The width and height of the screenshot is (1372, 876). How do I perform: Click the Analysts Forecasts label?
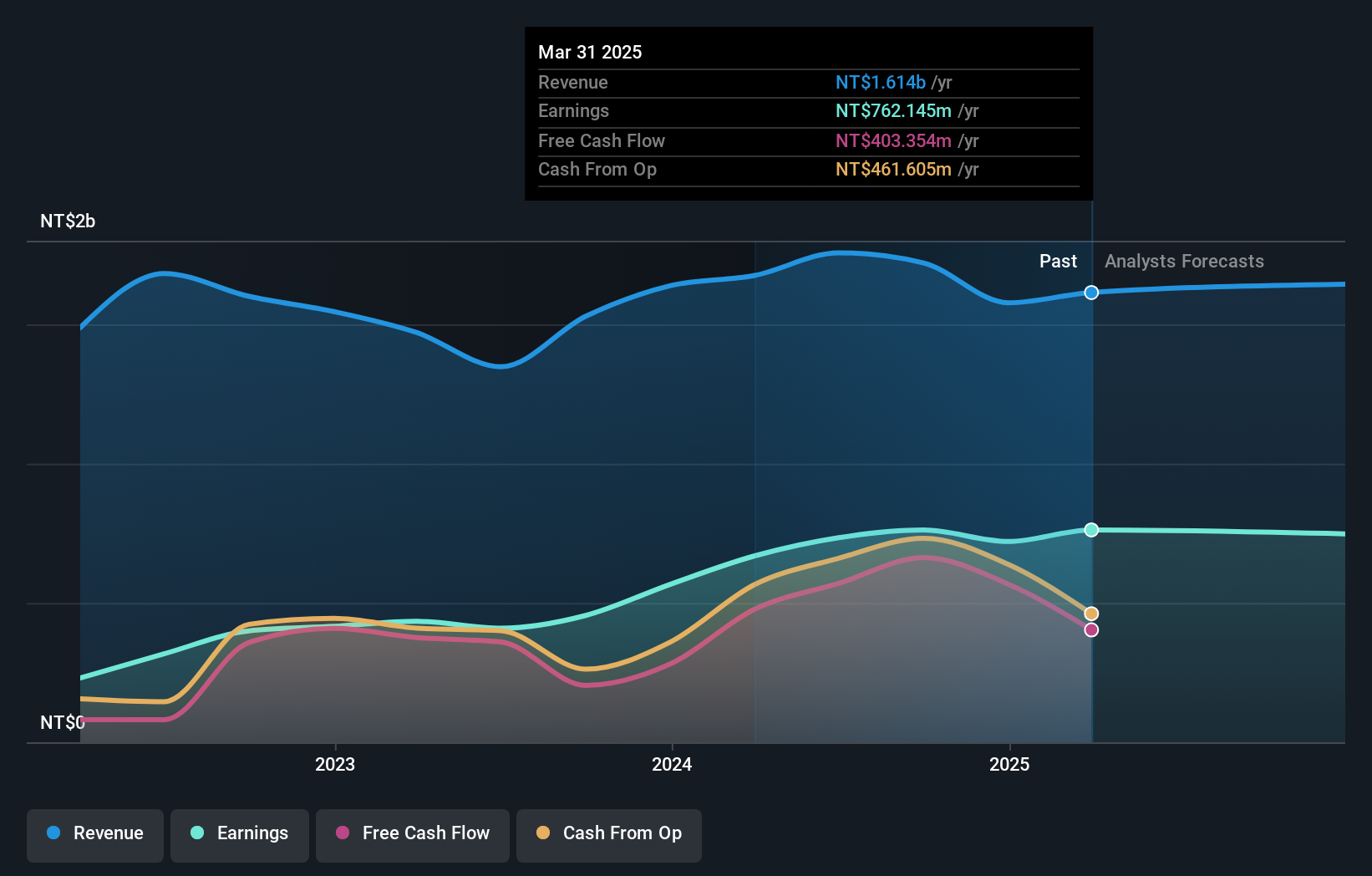pyautogui.click(x=1184, y=261)
